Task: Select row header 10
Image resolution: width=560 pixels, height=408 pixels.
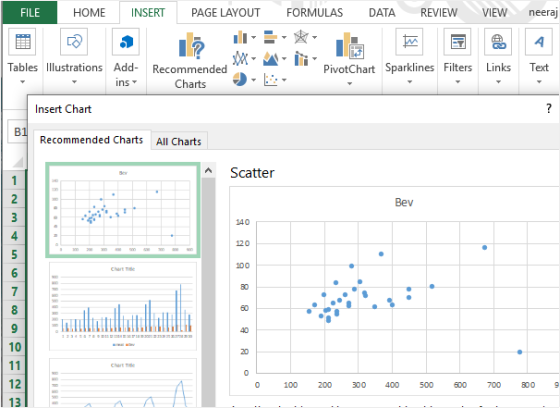Action: [14, 347]
